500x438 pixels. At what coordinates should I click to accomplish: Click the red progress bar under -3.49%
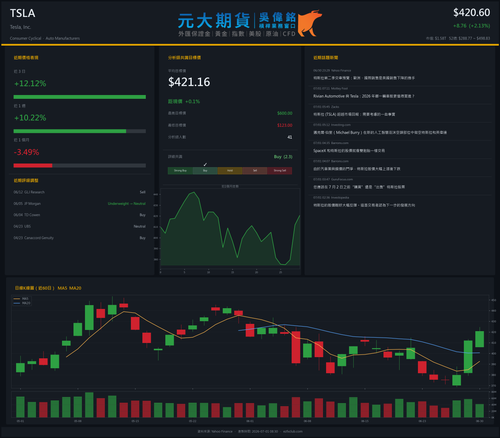tap(33, 166)
